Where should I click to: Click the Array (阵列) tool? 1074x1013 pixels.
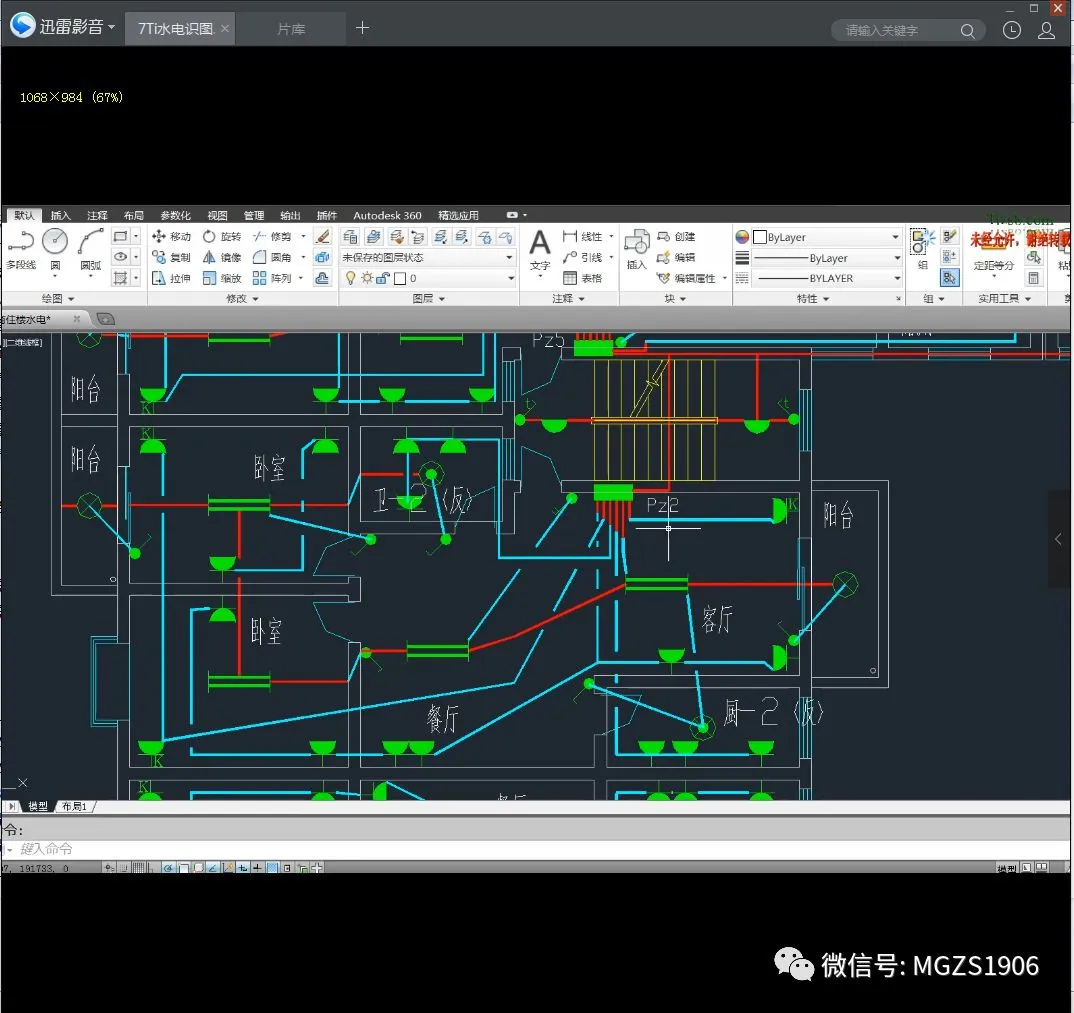272,278
